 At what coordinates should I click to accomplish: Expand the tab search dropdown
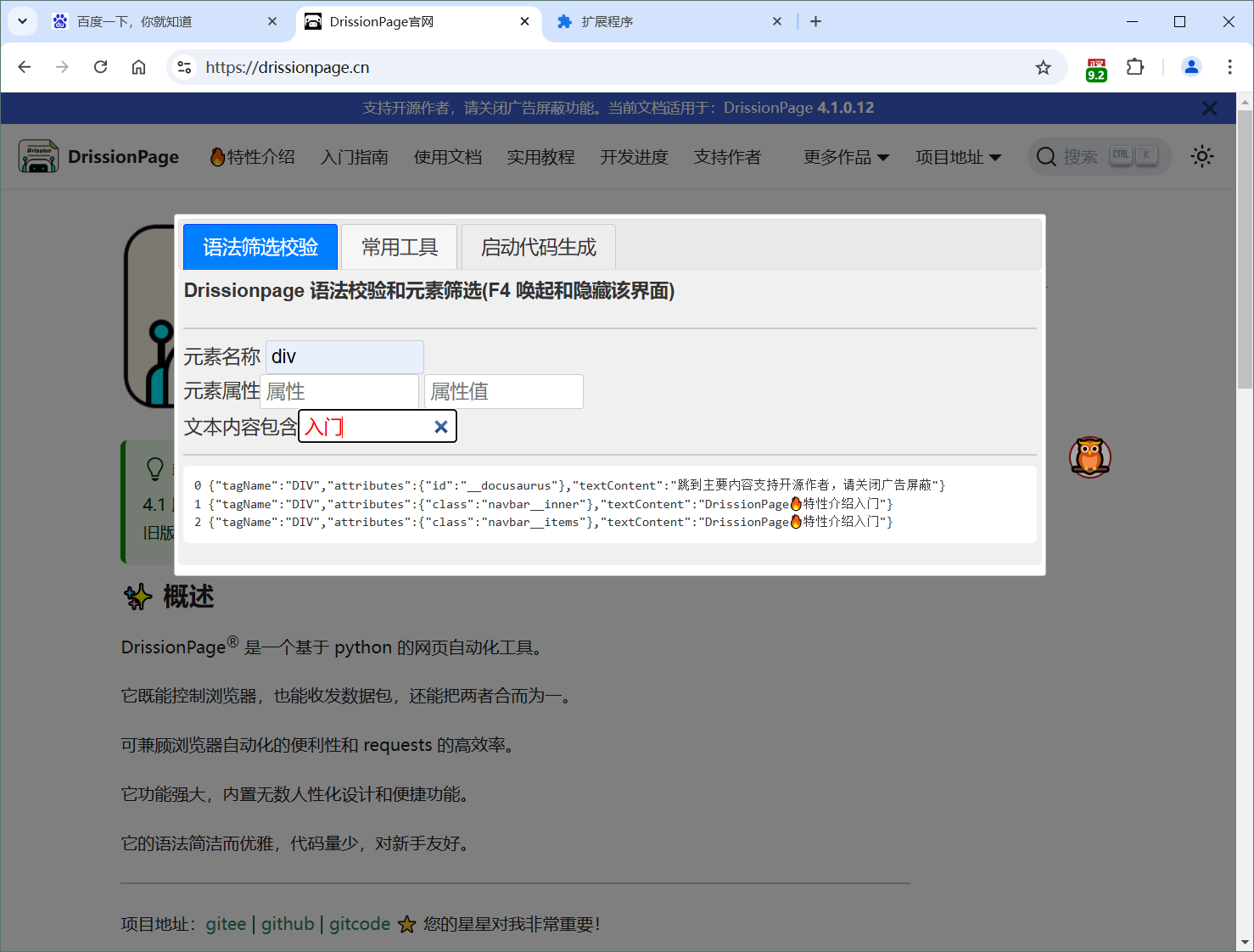click(22, 21)
